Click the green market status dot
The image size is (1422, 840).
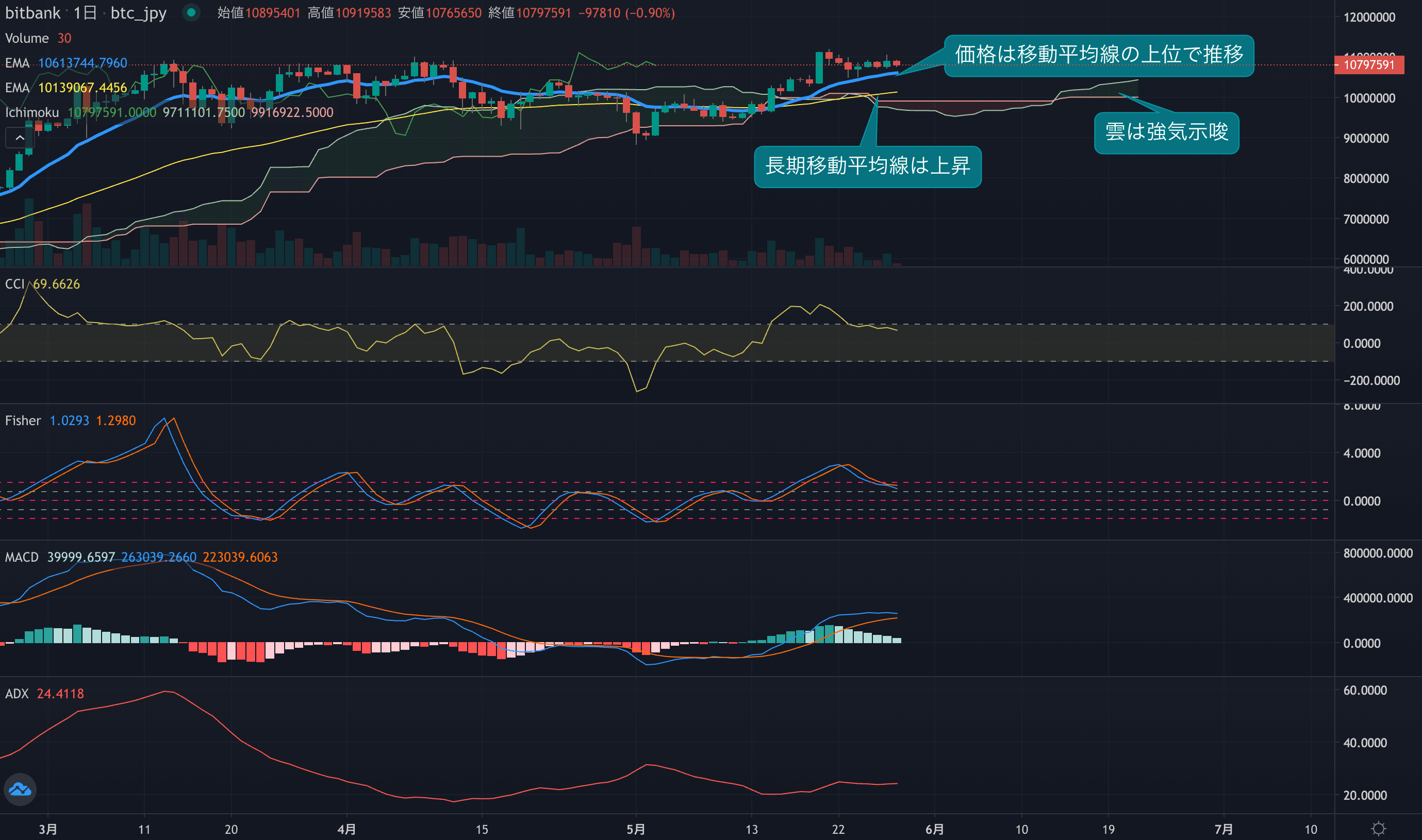(x=191, y=12)
